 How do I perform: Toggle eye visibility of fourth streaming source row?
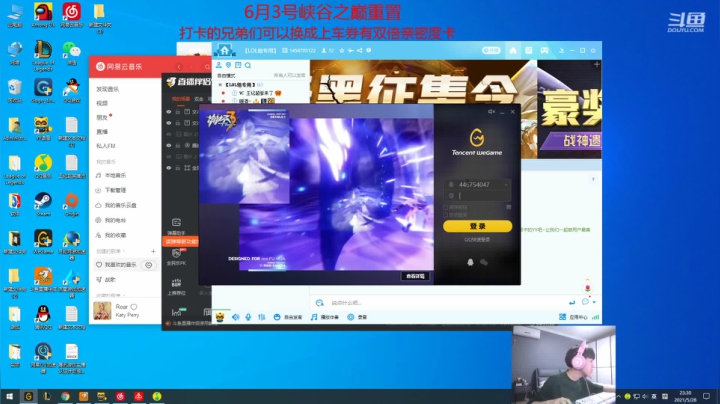(x=169, y=146)
